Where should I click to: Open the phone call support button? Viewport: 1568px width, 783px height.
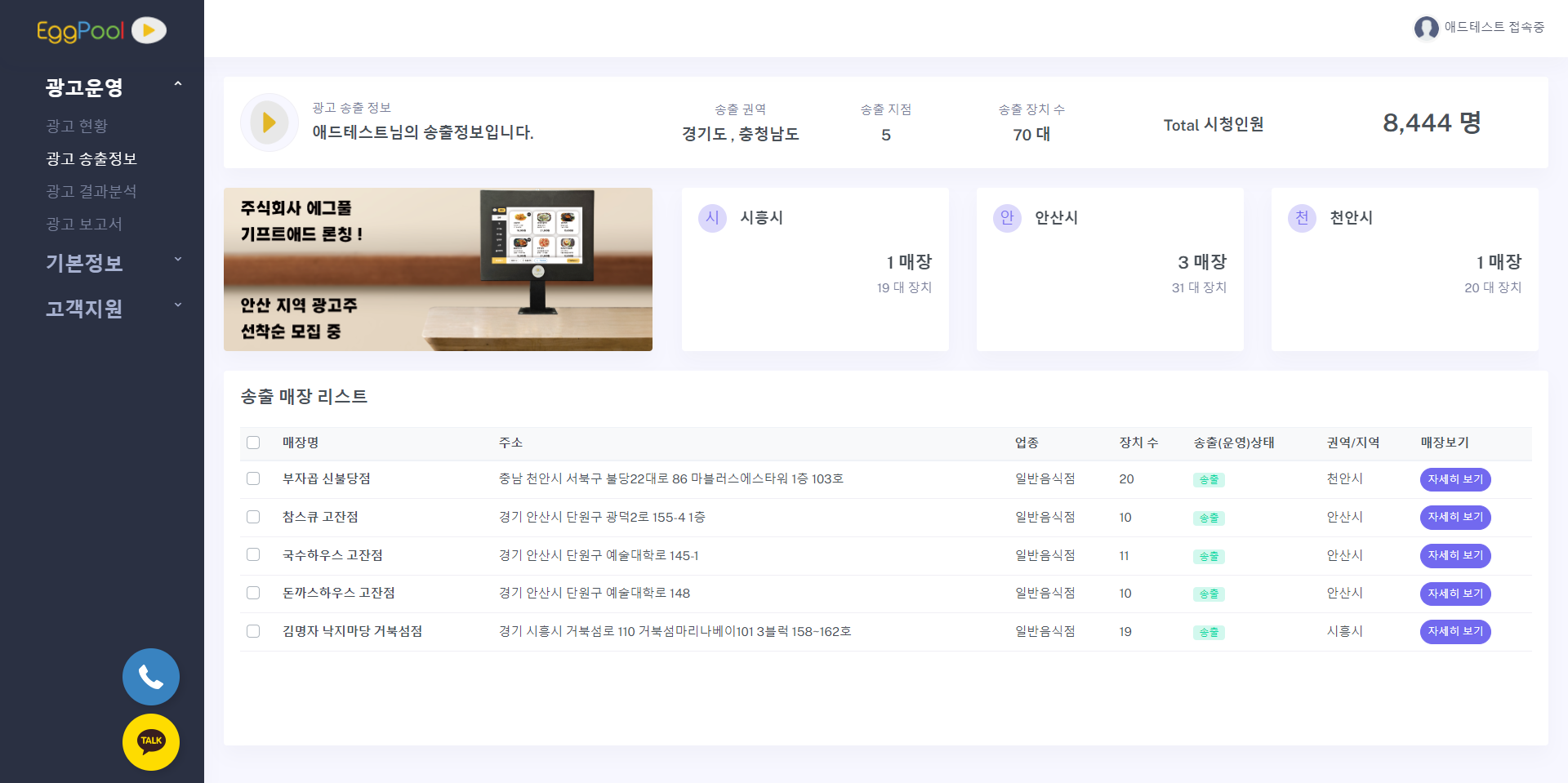tap(151, 677)
